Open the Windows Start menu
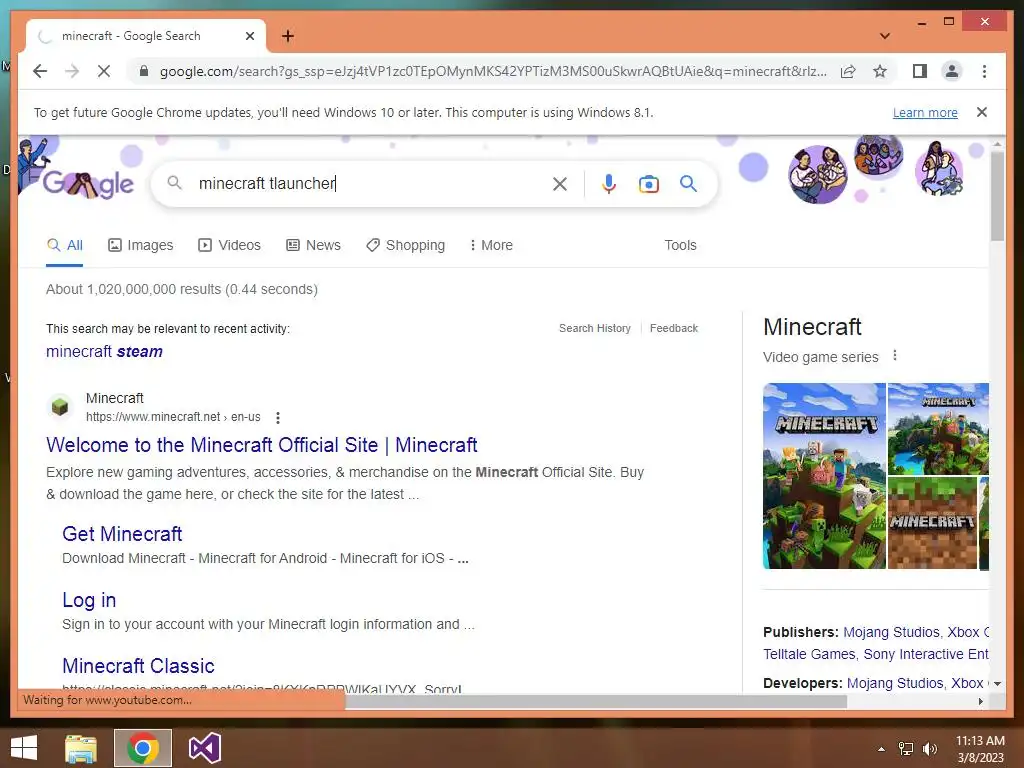This screenshot has height=768, width=1024. [x=24, y=748]
